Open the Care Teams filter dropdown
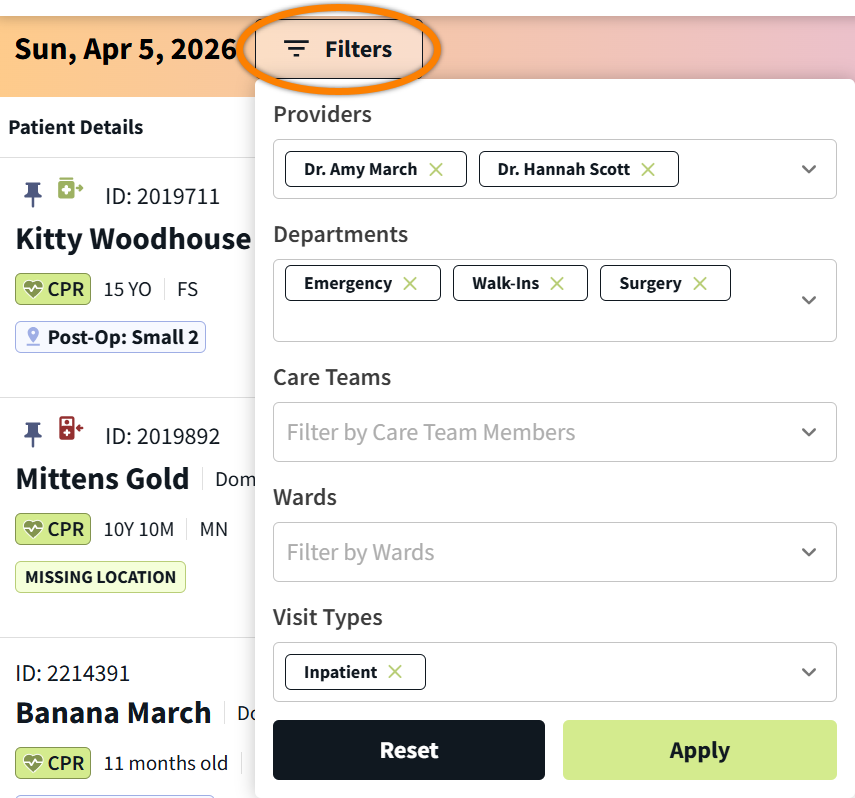The image size is (855, 798). 809,432
